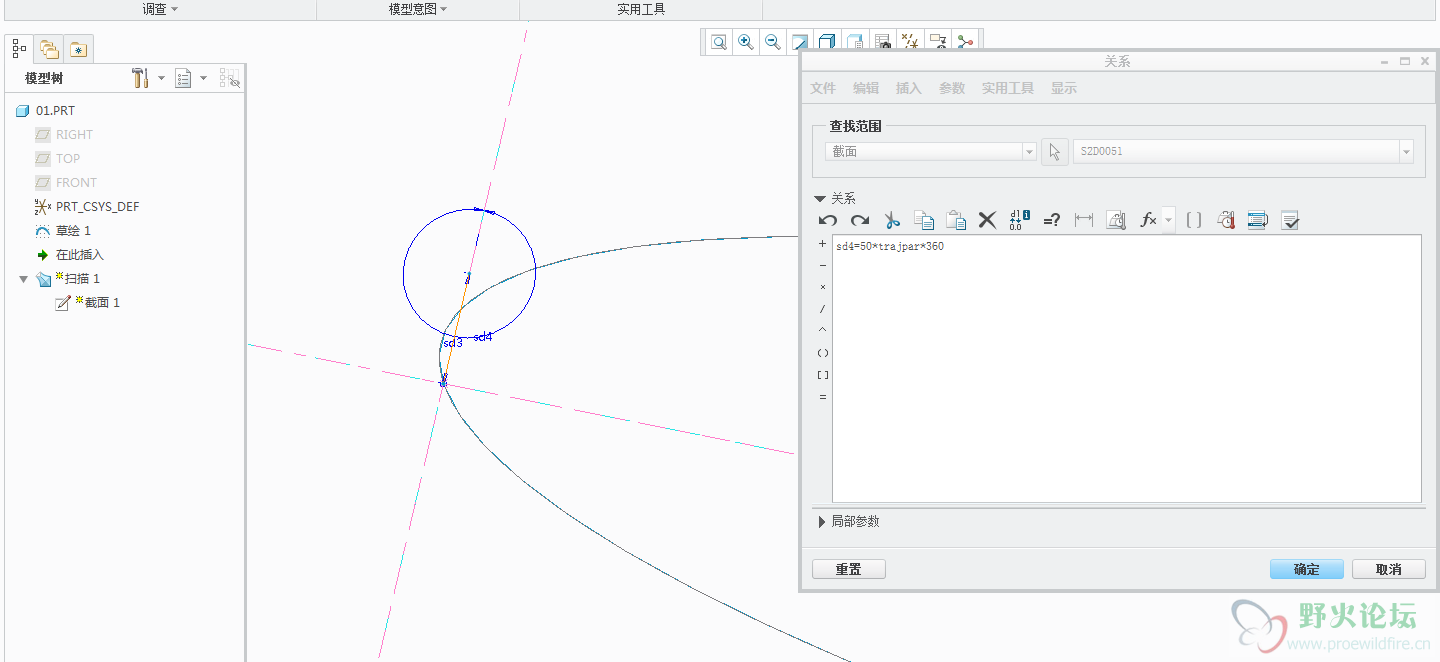Select 草绘 1 in the model tree

[x=73, y=231]
